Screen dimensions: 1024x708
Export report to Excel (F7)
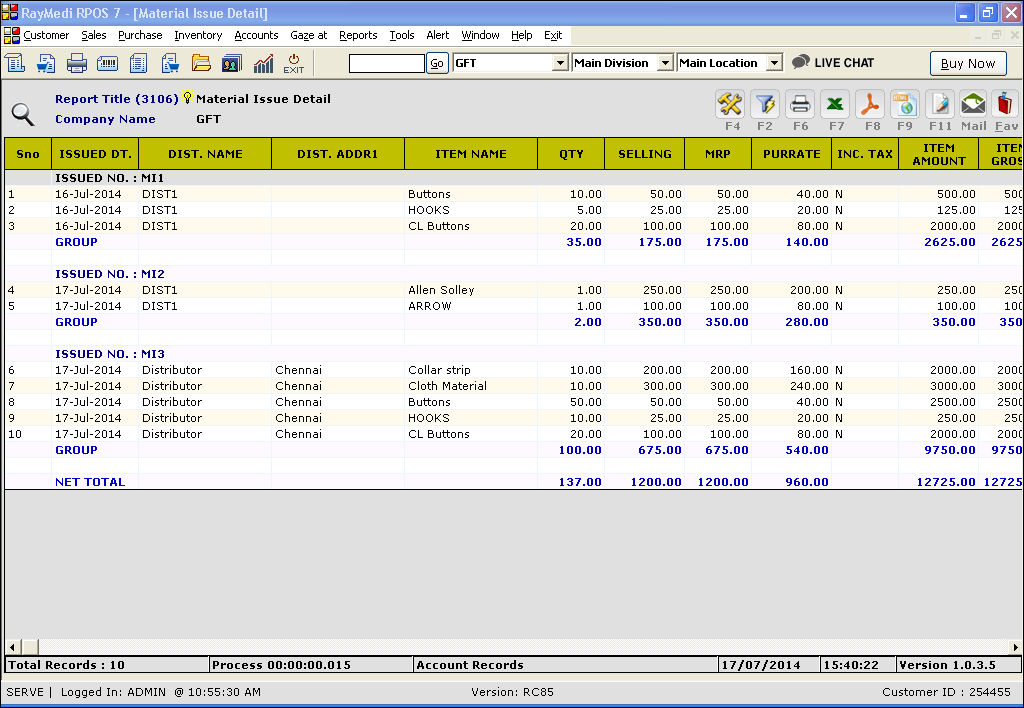[x=836, y=104]
